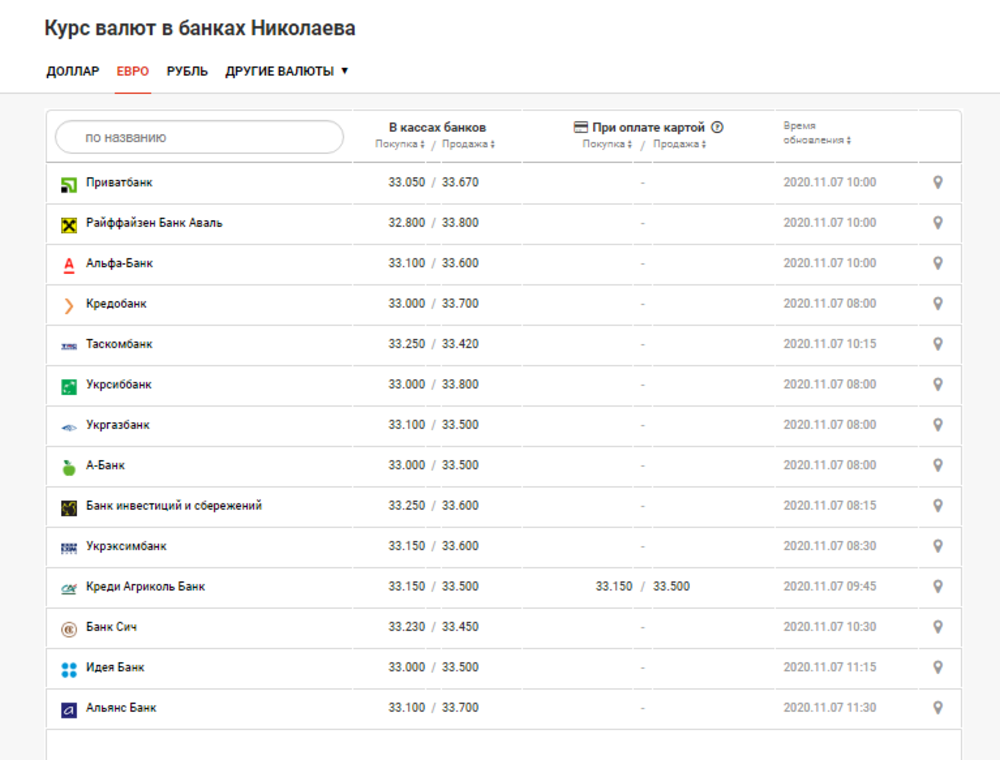Viewport: 1000px width, 760px height.
Task: Expand the ДРУГИЕ ВАЛЮТЫ dropdown
Action: click(286, 71)
